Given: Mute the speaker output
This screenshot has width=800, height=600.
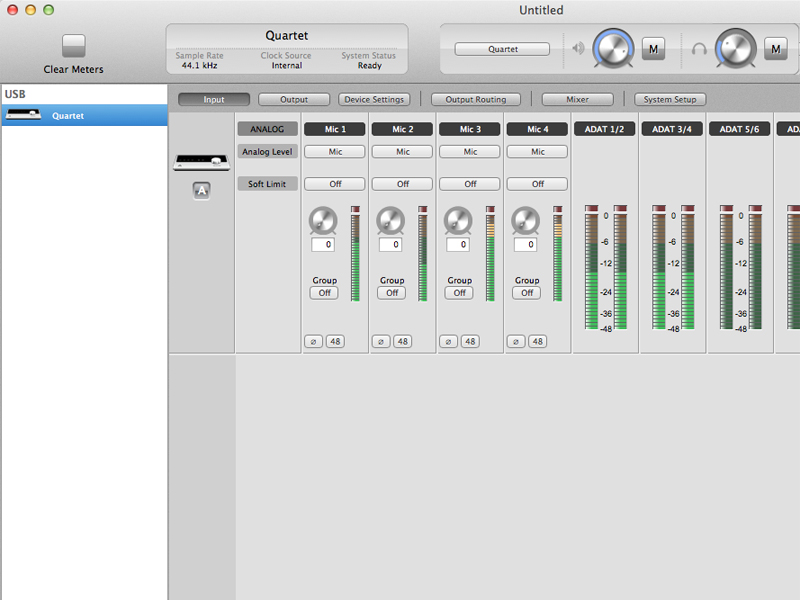Looking at the screenshot, I should pyautogui.click(x=653, y=49).
